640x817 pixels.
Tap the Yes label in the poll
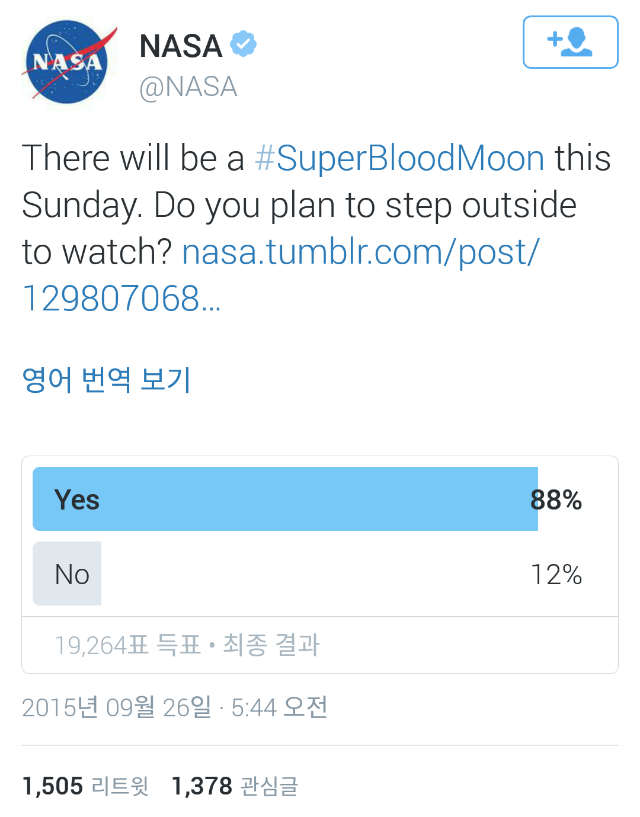[77, 500]
